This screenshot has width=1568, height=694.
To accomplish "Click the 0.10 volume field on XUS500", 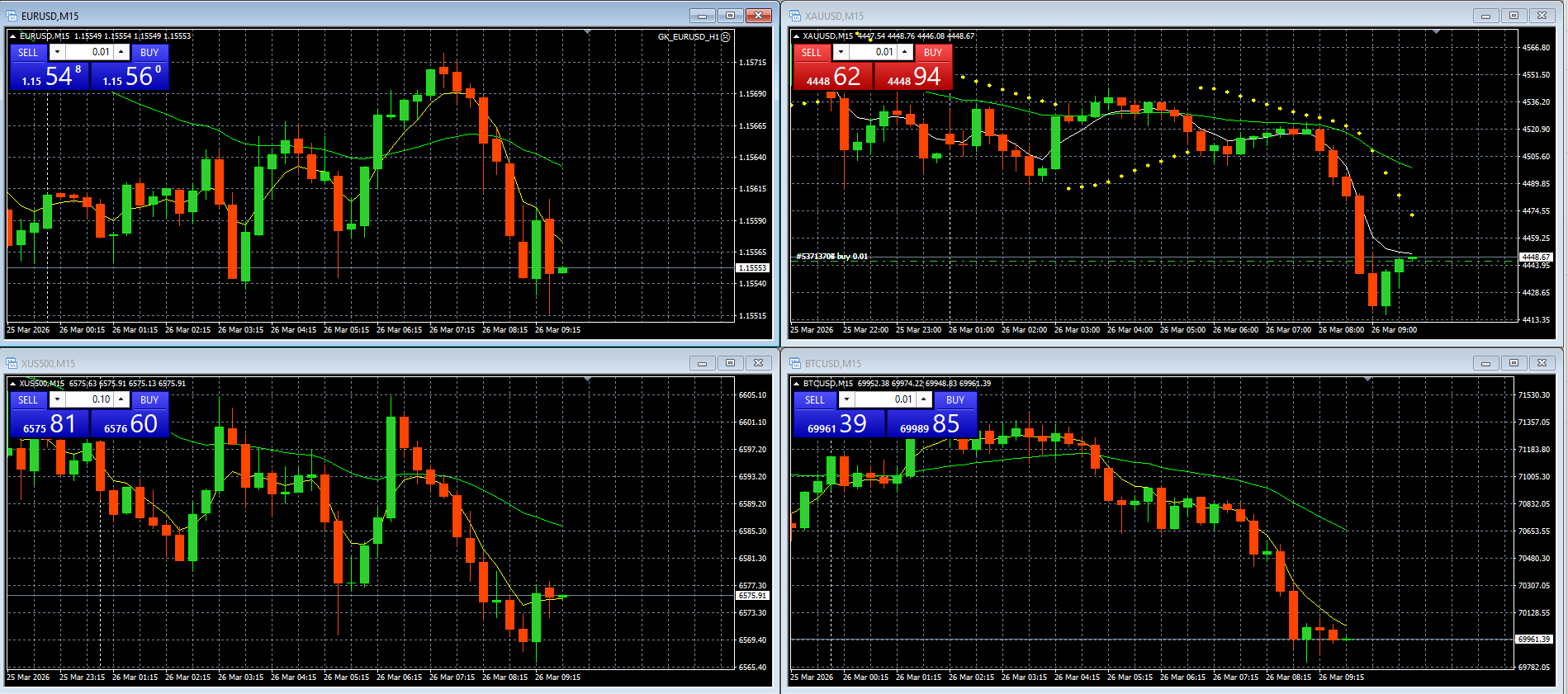I will coord(89,399).
